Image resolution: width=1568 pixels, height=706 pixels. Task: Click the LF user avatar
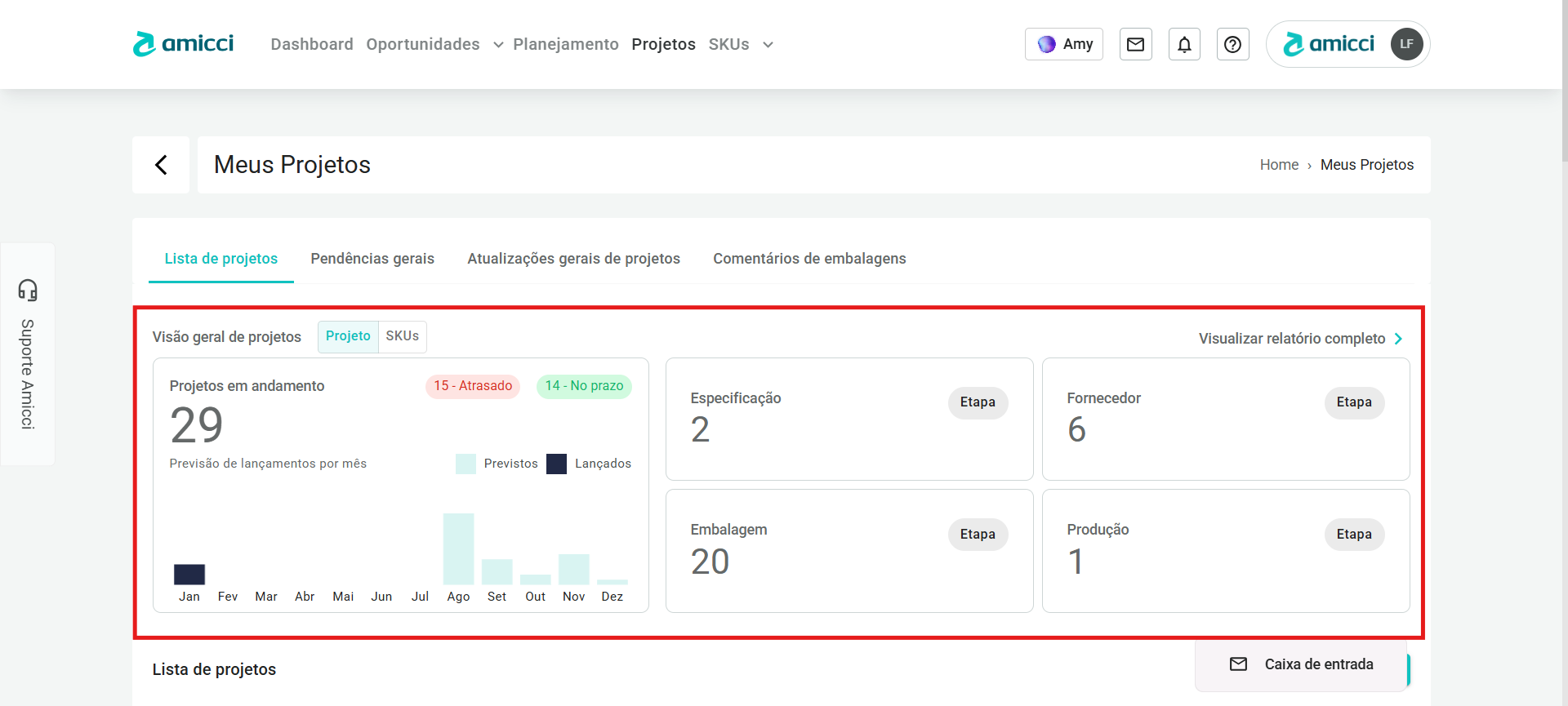[1406, 44]
